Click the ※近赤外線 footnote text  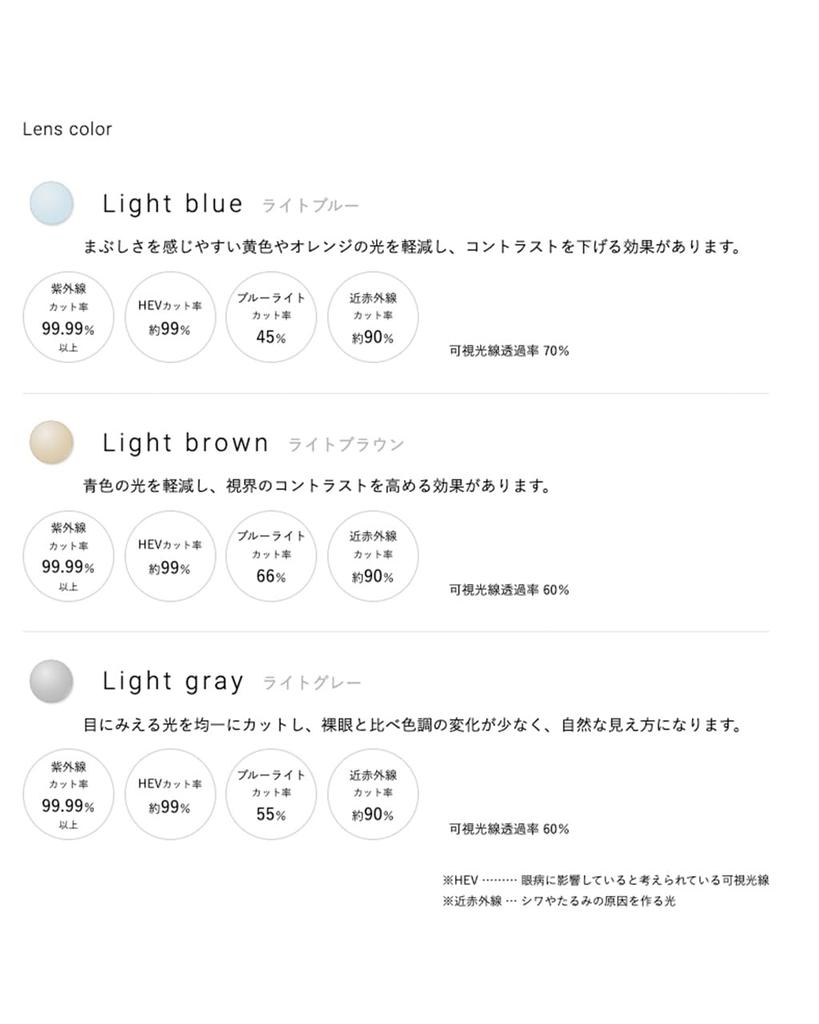click(x=559, y=901)
